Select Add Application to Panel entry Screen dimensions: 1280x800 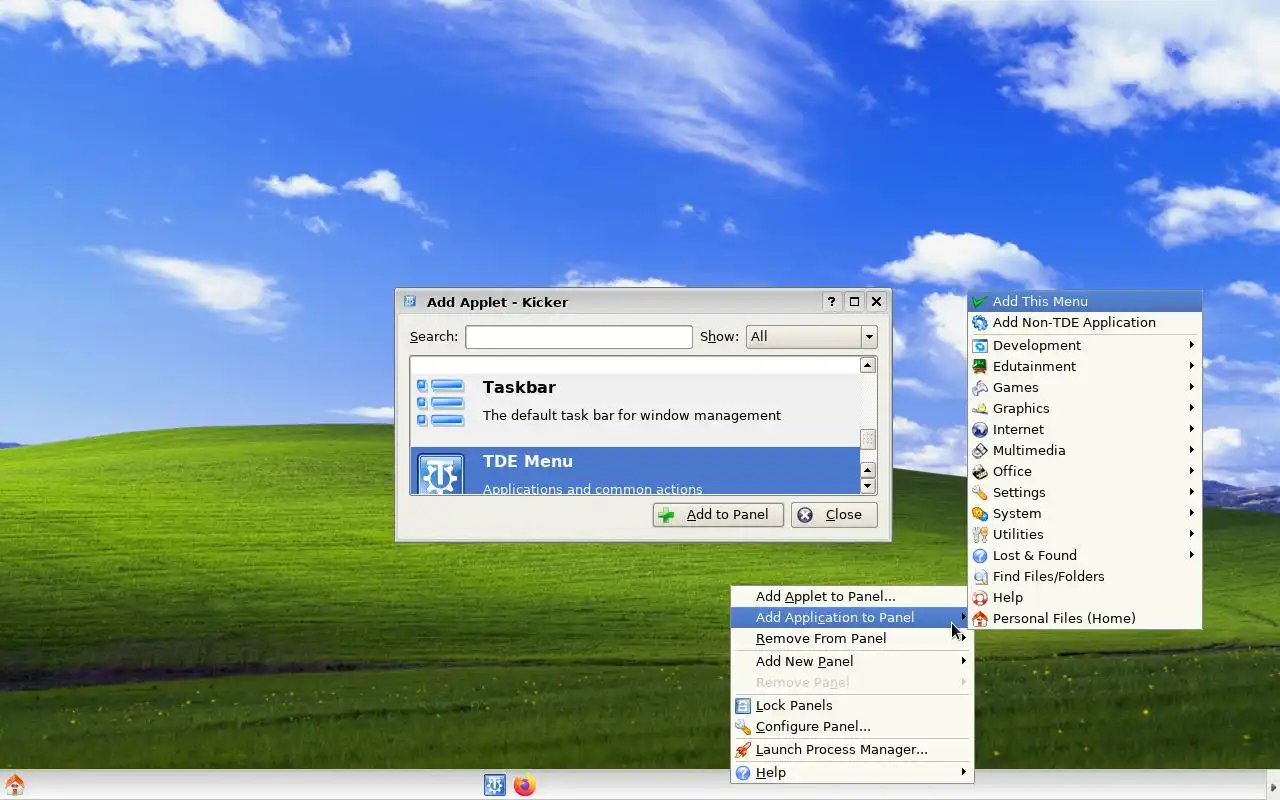[x=852, y=617]
